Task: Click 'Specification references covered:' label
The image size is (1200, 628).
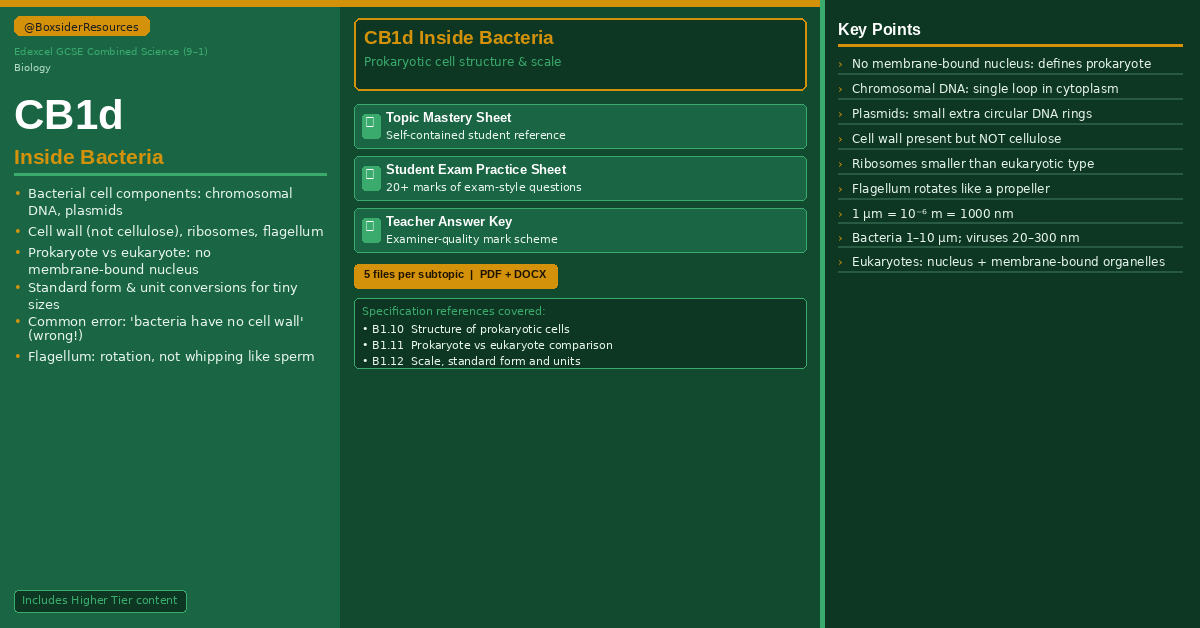Action: coord(453,311)
